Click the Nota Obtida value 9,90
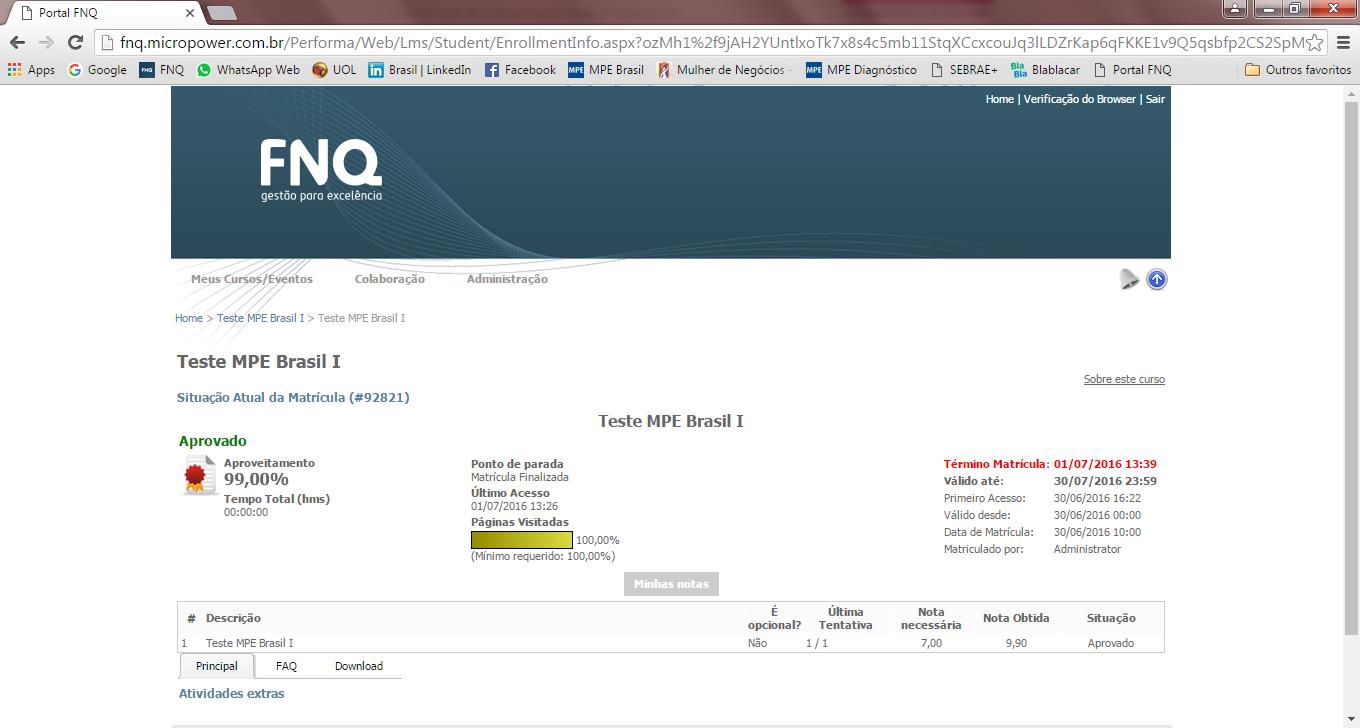The image size is (1360, 728). [1016, 643]
